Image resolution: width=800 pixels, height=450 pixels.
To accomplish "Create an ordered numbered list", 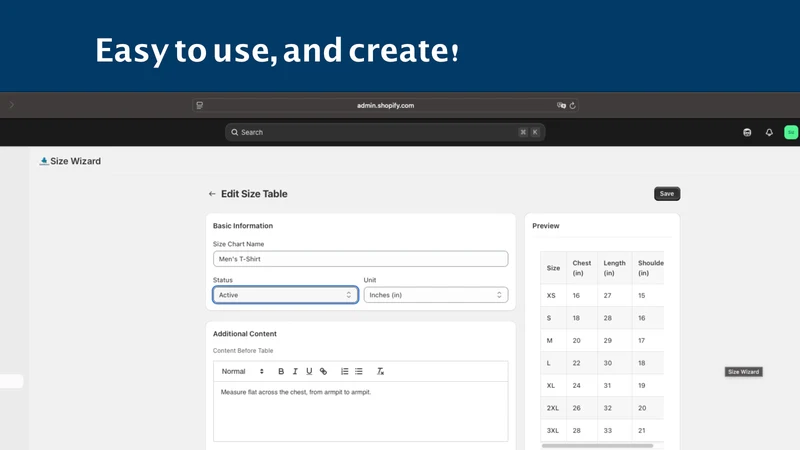I will click(x=345, y=371).
